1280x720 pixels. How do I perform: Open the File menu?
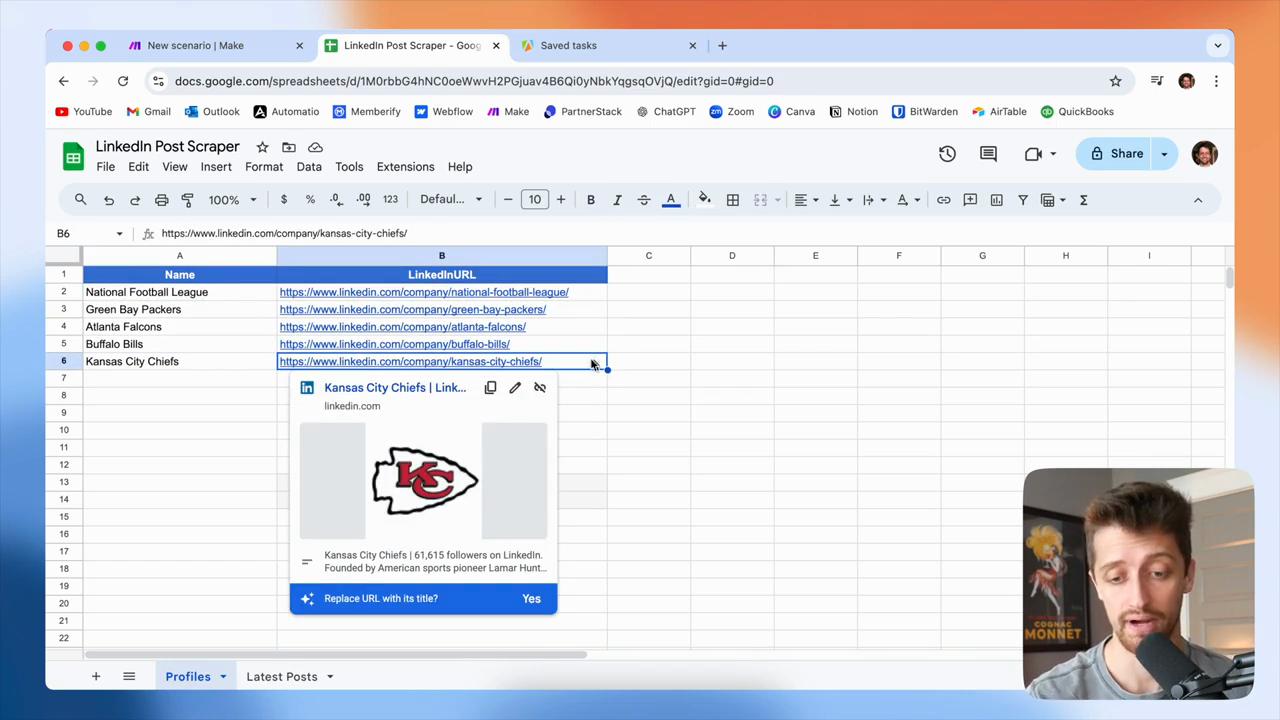click(x=105, y=167)
